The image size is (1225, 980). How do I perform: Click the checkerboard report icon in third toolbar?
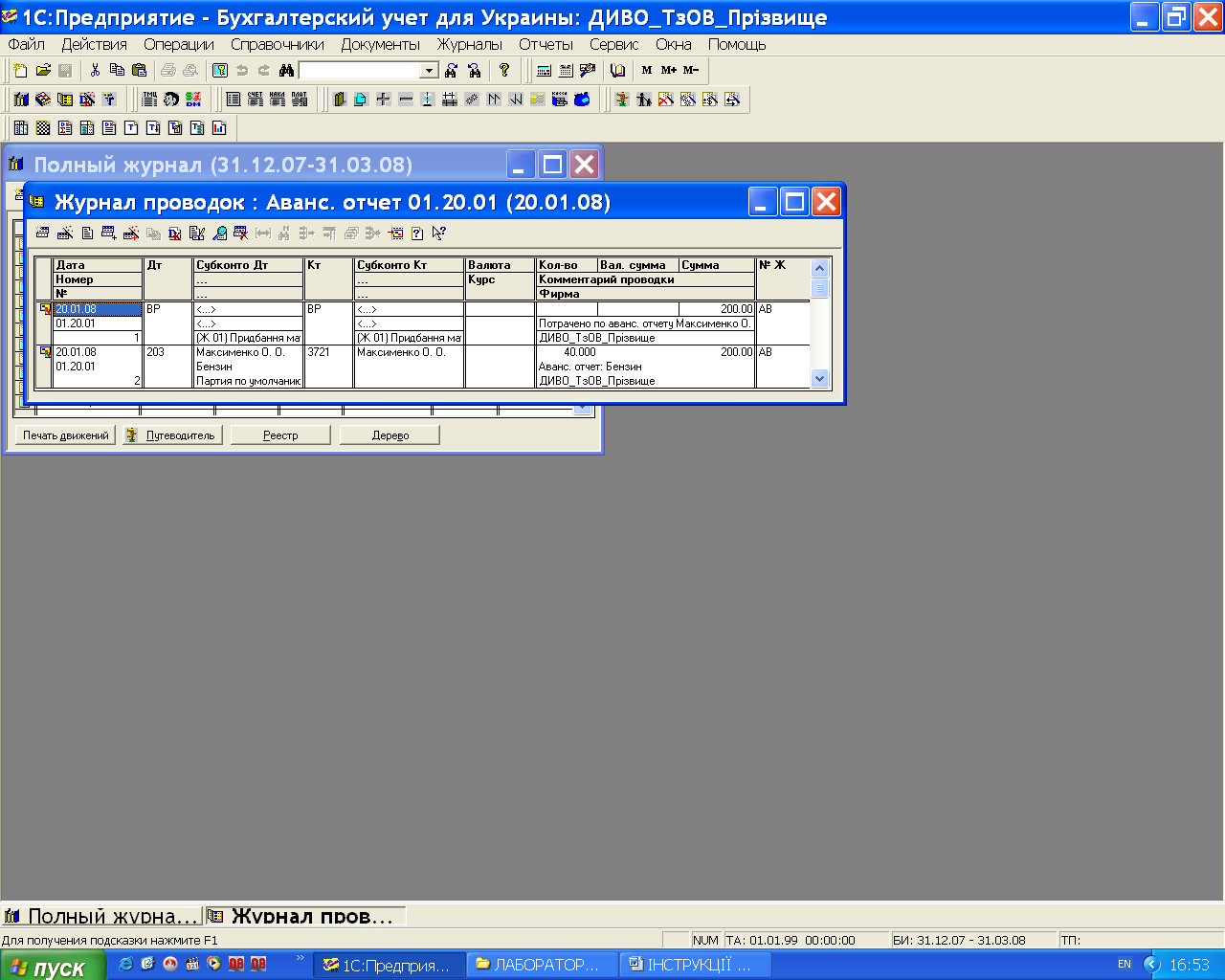43,127
